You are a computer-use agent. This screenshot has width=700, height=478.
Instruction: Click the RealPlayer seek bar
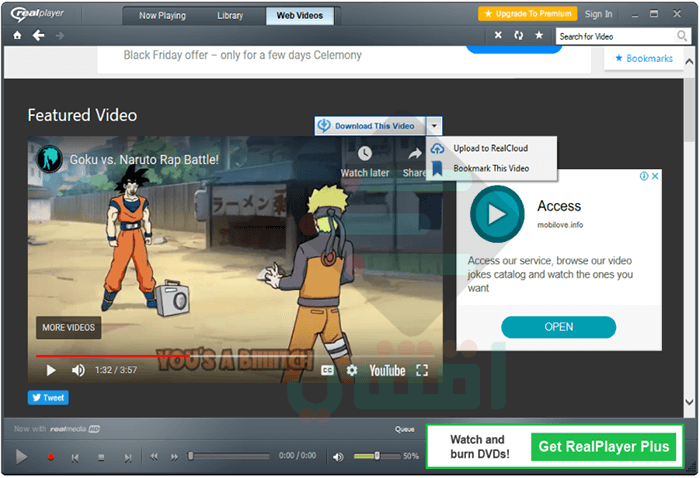pyautogui.click(x=229, y=456)
